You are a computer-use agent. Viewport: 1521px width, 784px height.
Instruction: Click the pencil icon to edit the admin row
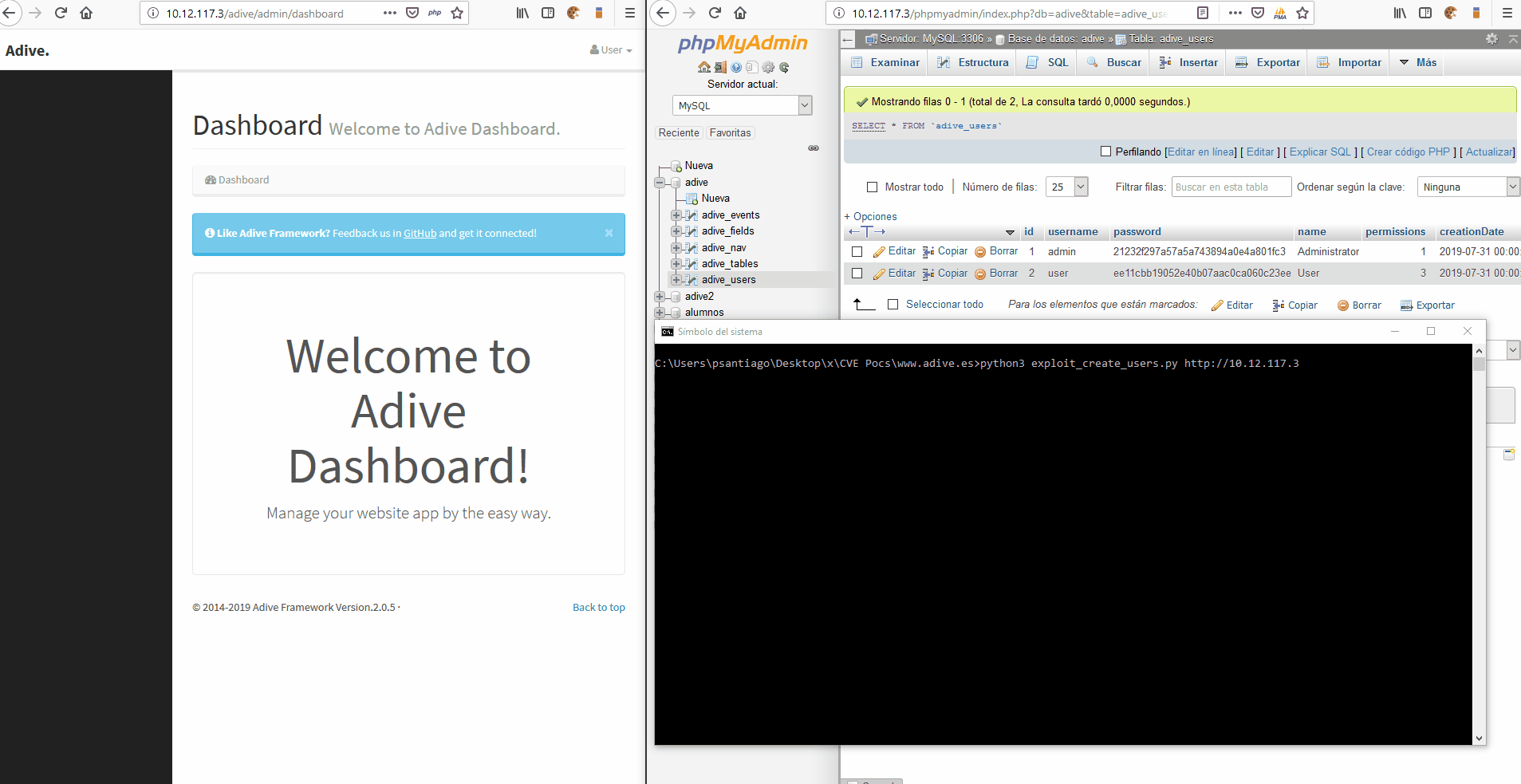880,251
